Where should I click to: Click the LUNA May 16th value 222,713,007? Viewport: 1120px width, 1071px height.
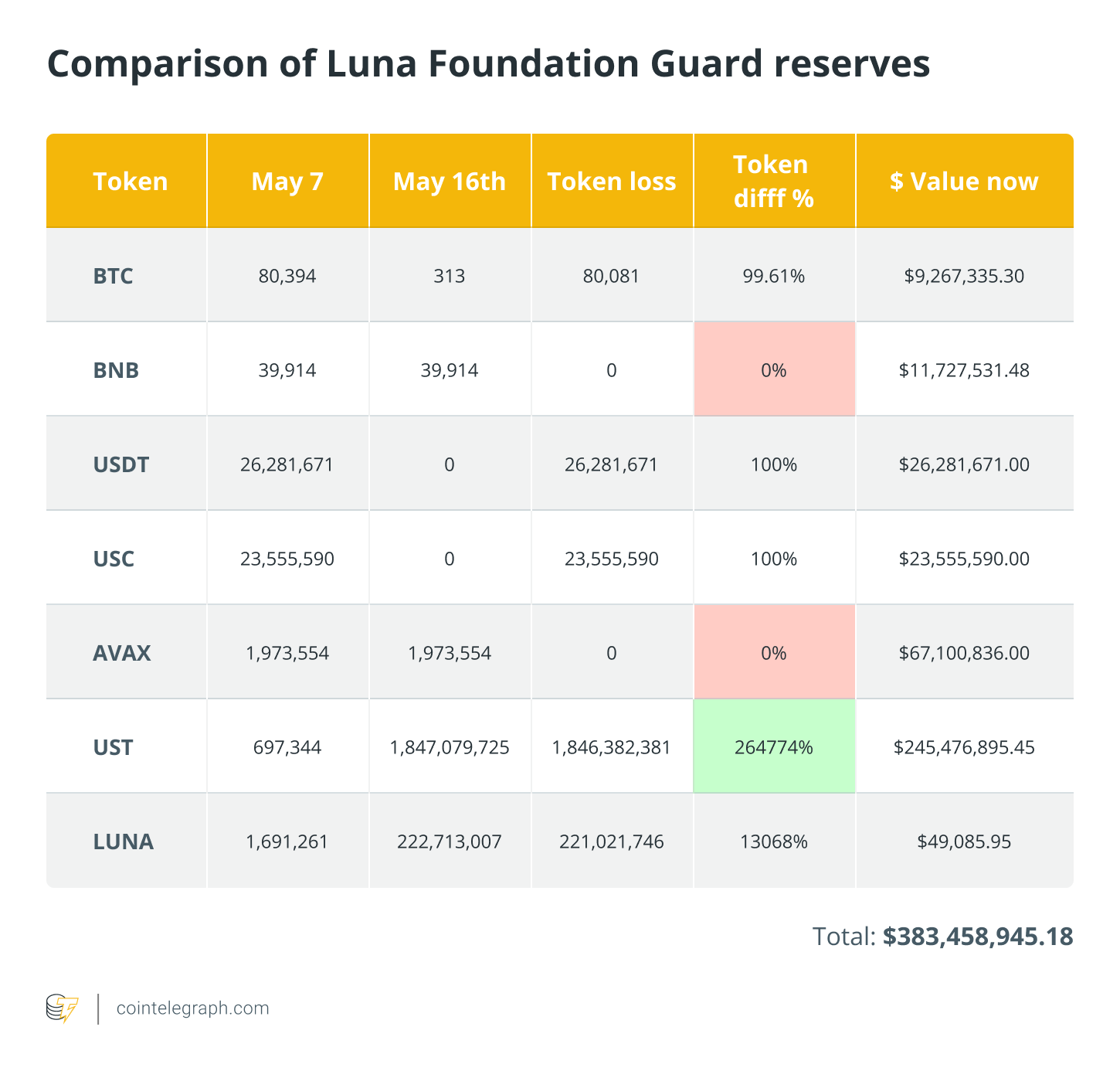pyautogui.click(x=450, y=841)
